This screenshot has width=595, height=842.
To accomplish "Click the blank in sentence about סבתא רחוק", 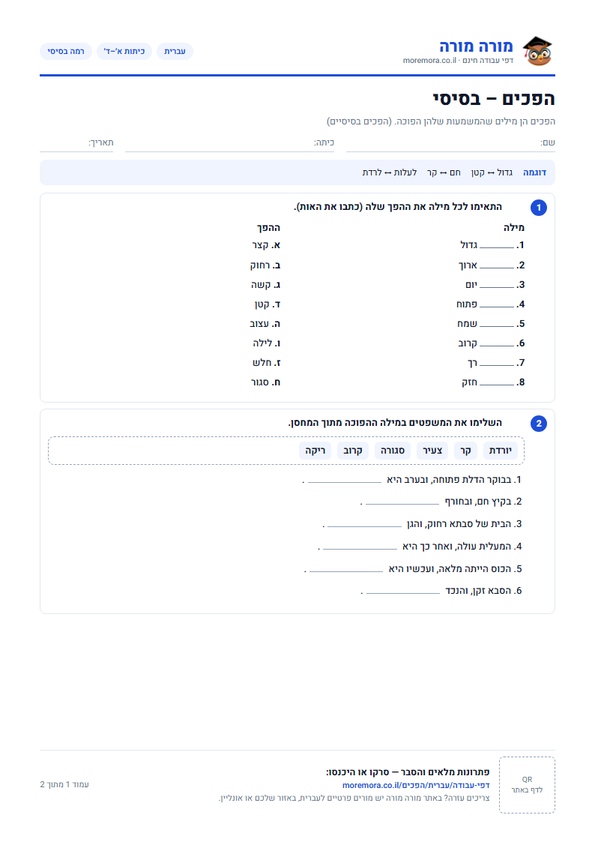I will (x=365, y=525).
